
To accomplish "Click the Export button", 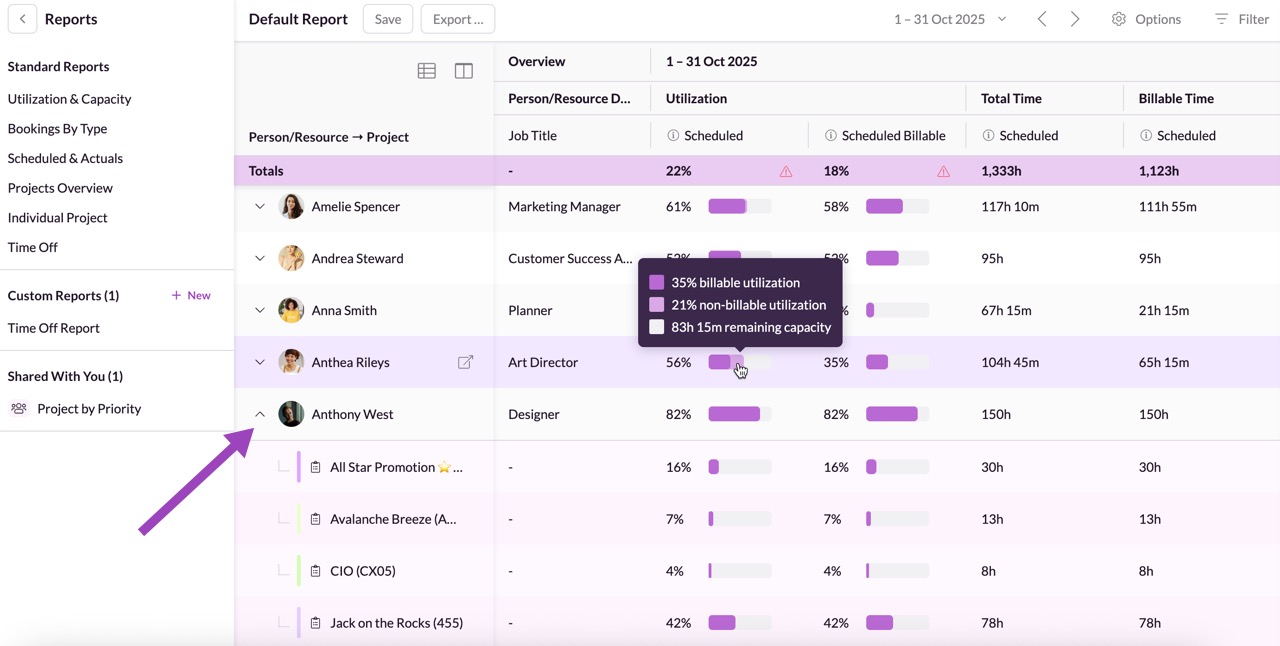I will tap(458, 19).
